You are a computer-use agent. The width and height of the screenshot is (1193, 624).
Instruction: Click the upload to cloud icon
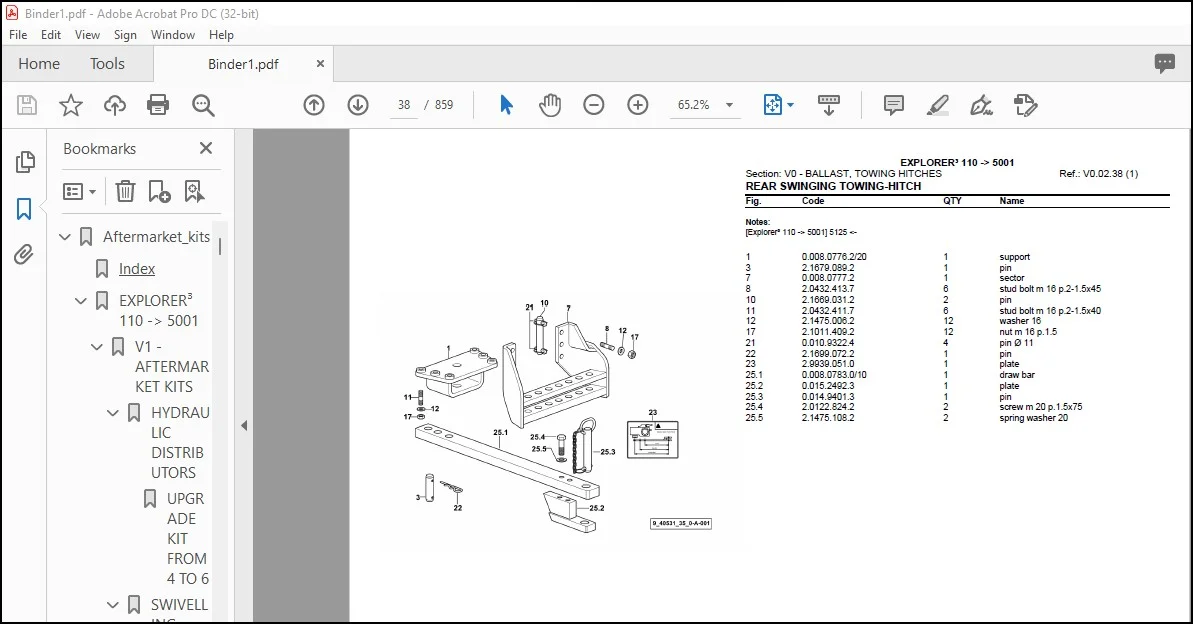(115, 105)
